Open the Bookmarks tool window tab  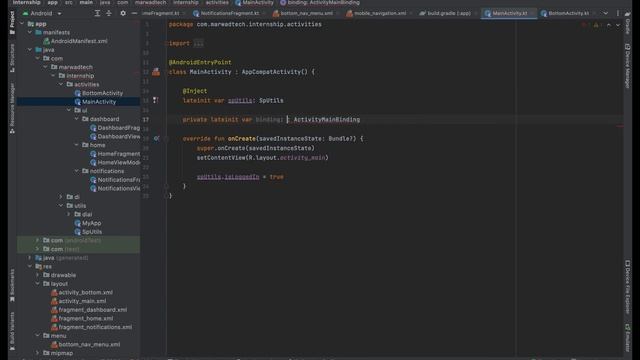click(x=12, y=285)
